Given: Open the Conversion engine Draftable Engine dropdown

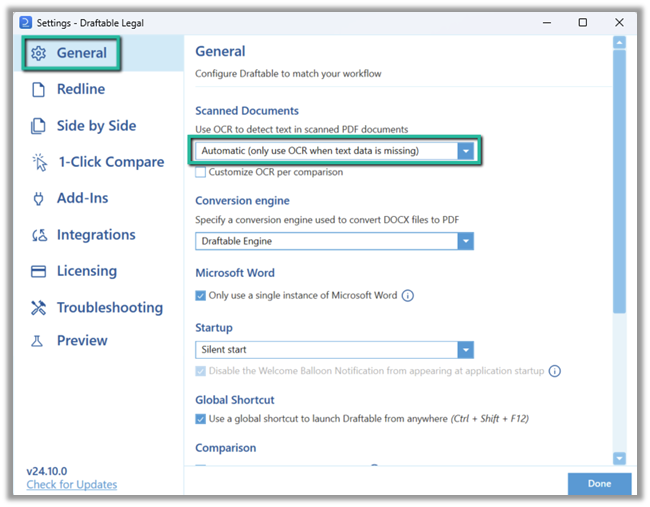Looking at the screenshot, I should pos(334,241).
